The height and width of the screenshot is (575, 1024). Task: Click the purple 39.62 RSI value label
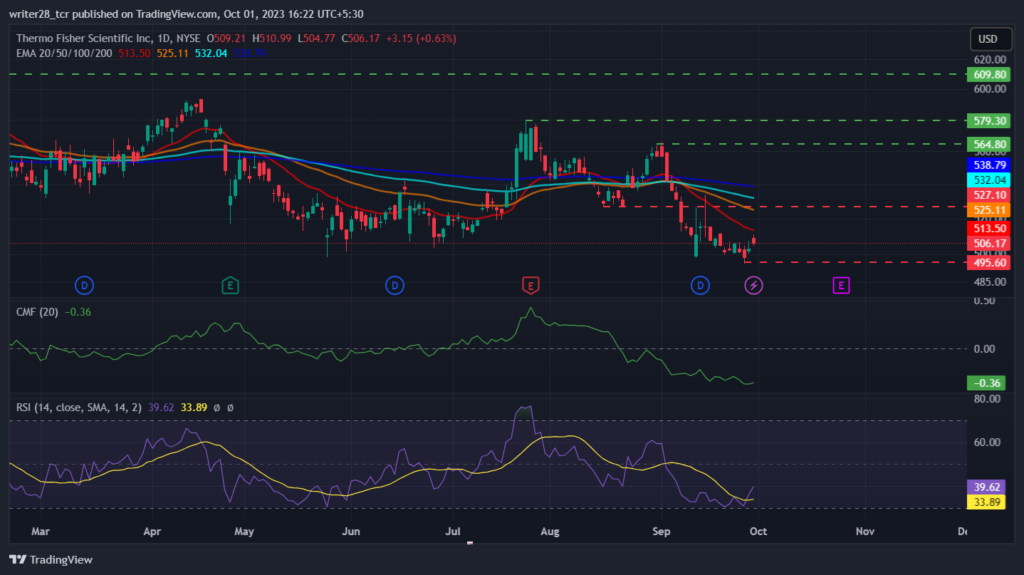coord(986,487)
